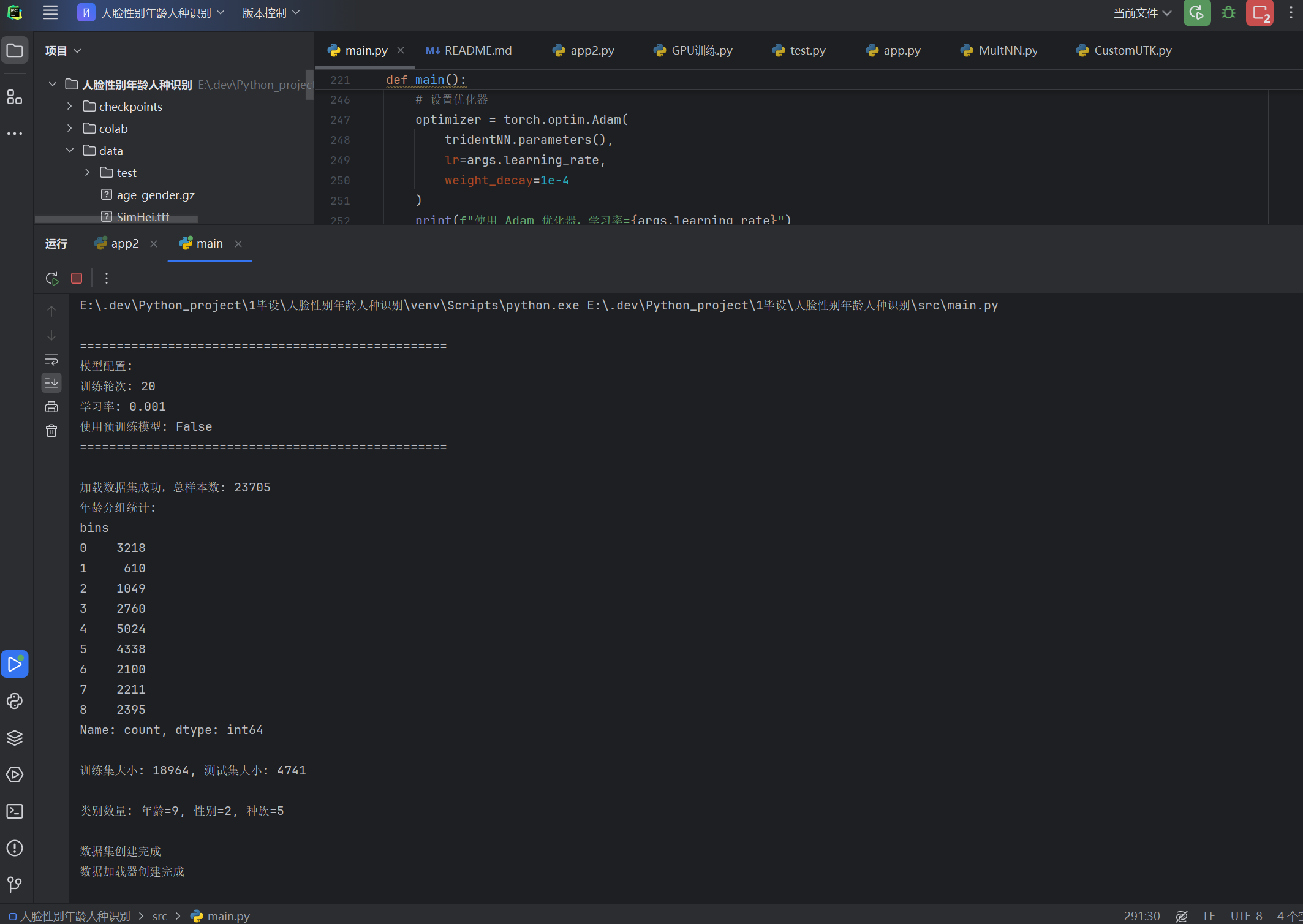Expand the checkpoints folder
Screen dimensions: 1303x924
coord(70,107)
